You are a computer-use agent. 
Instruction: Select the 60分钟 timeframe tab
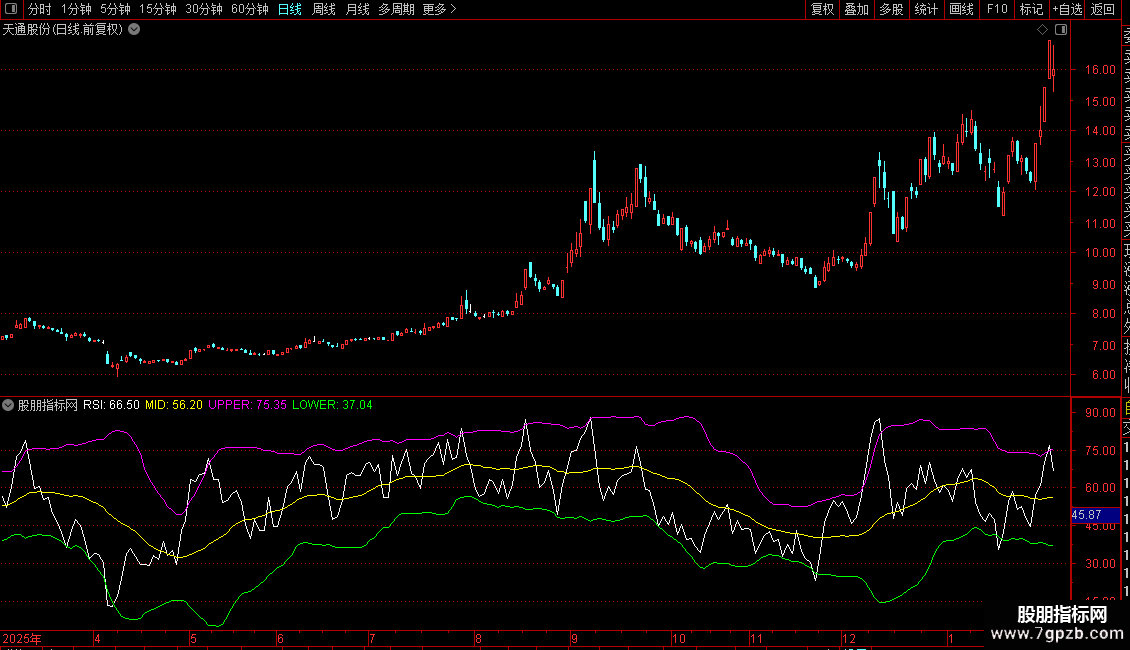[249, 9]
